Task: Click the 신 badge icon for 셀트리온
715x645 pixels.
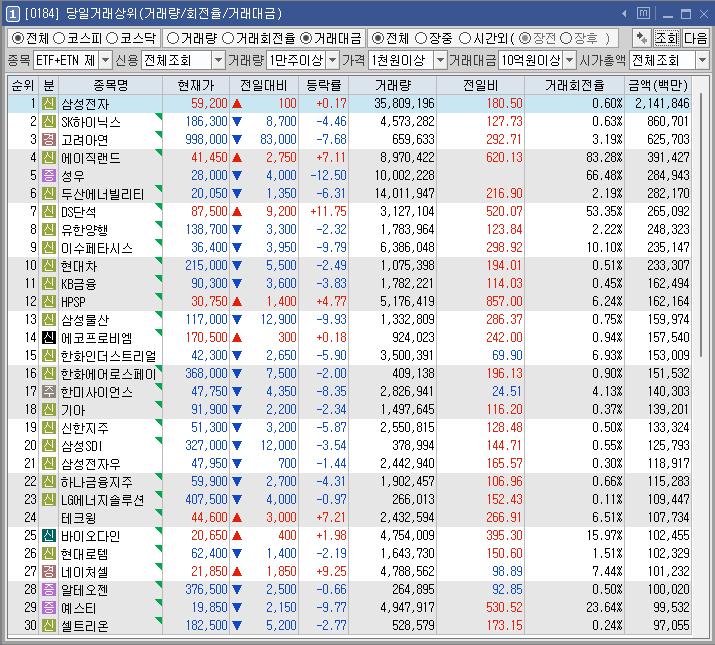Action: click(x=49, y=625)
